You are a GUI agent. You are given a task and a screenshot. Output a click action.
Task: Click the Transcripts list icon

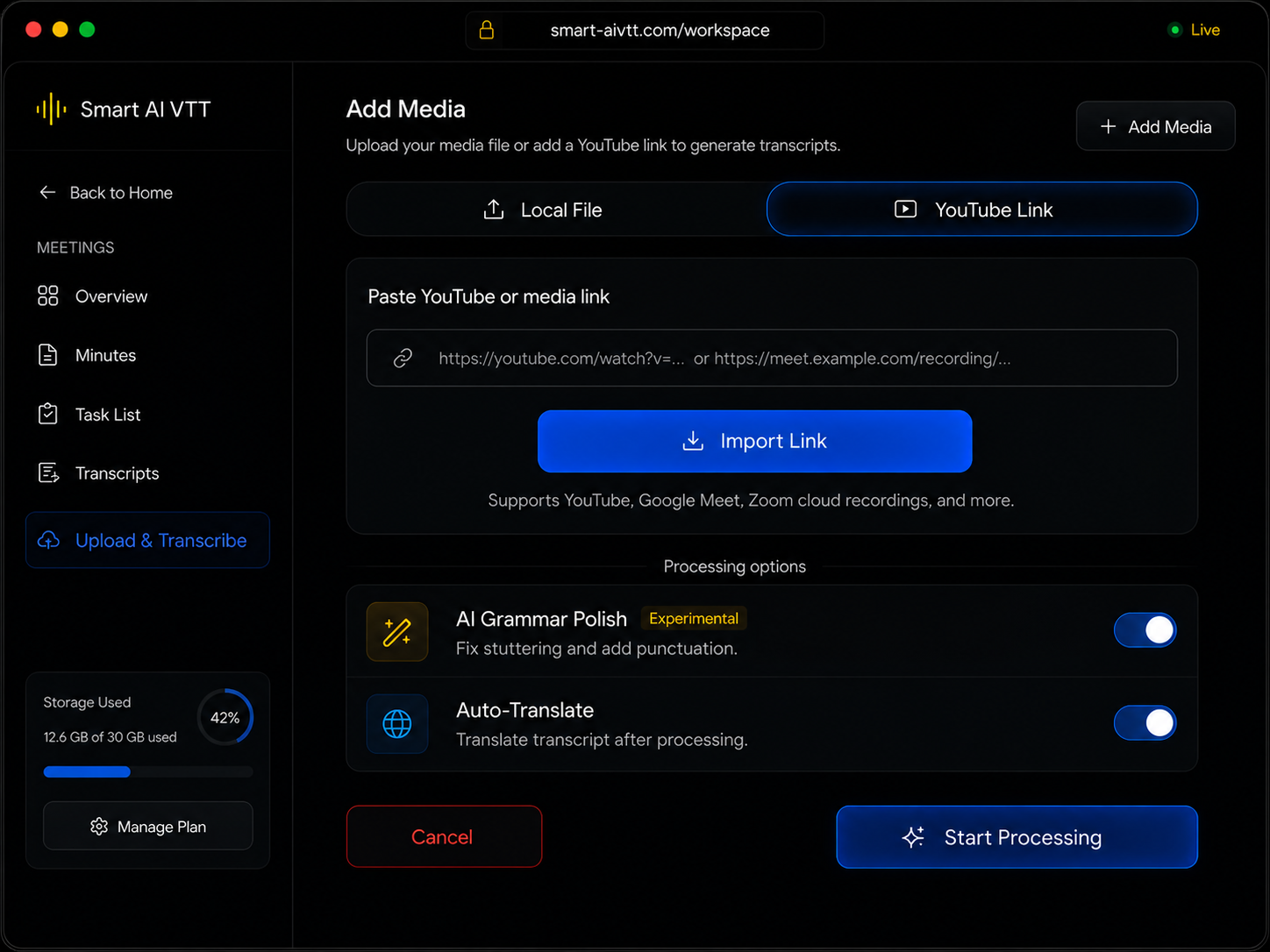(49, 473)
